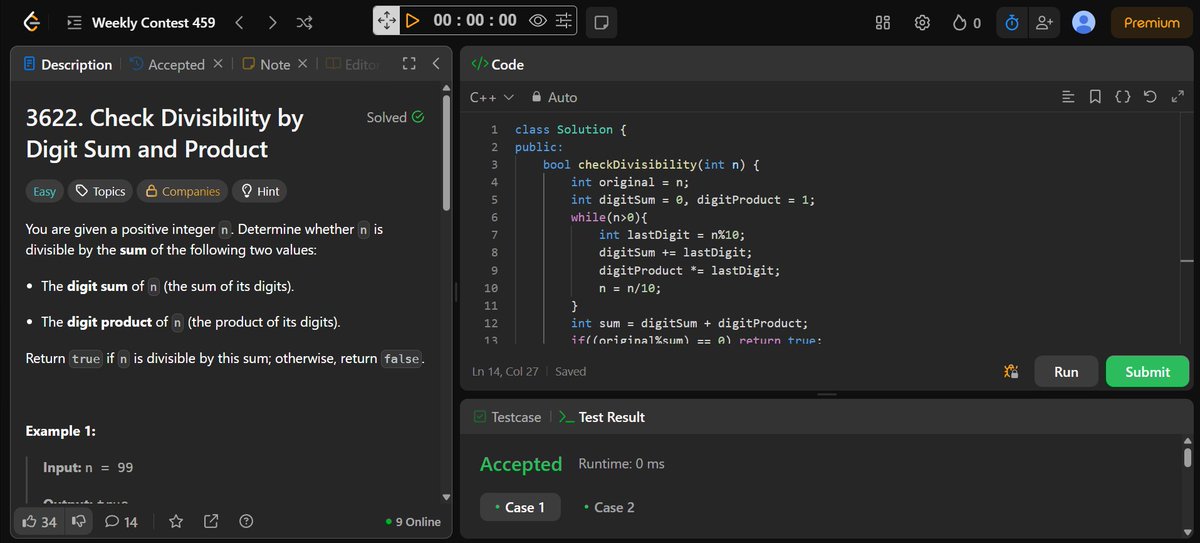Toggle the stopwatch timer icon

(1012, 22)
